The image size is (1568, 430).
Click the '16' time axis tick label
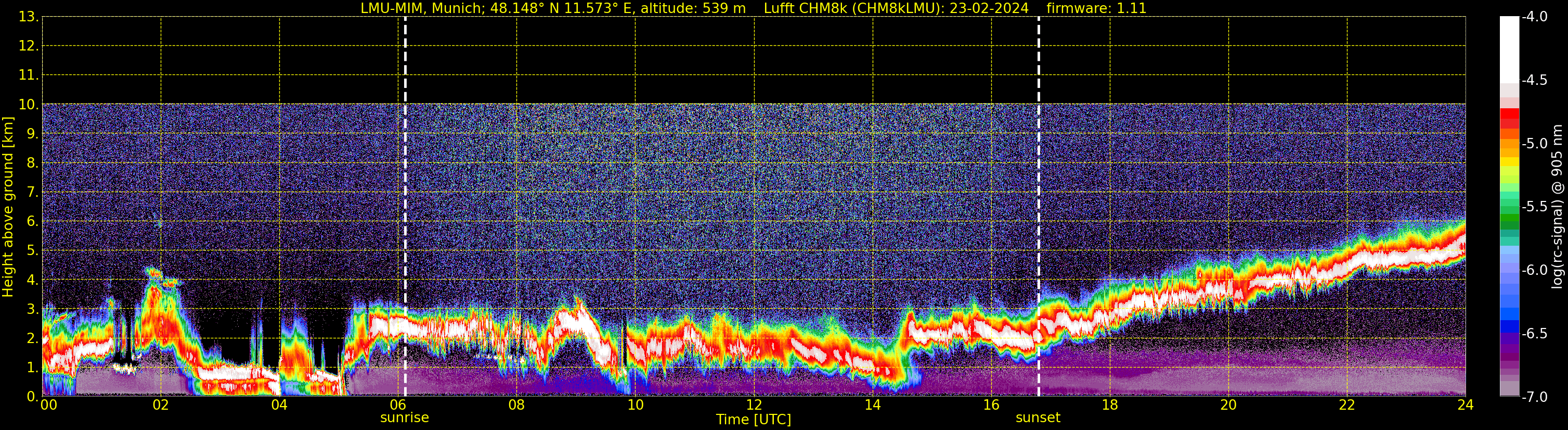992,405
